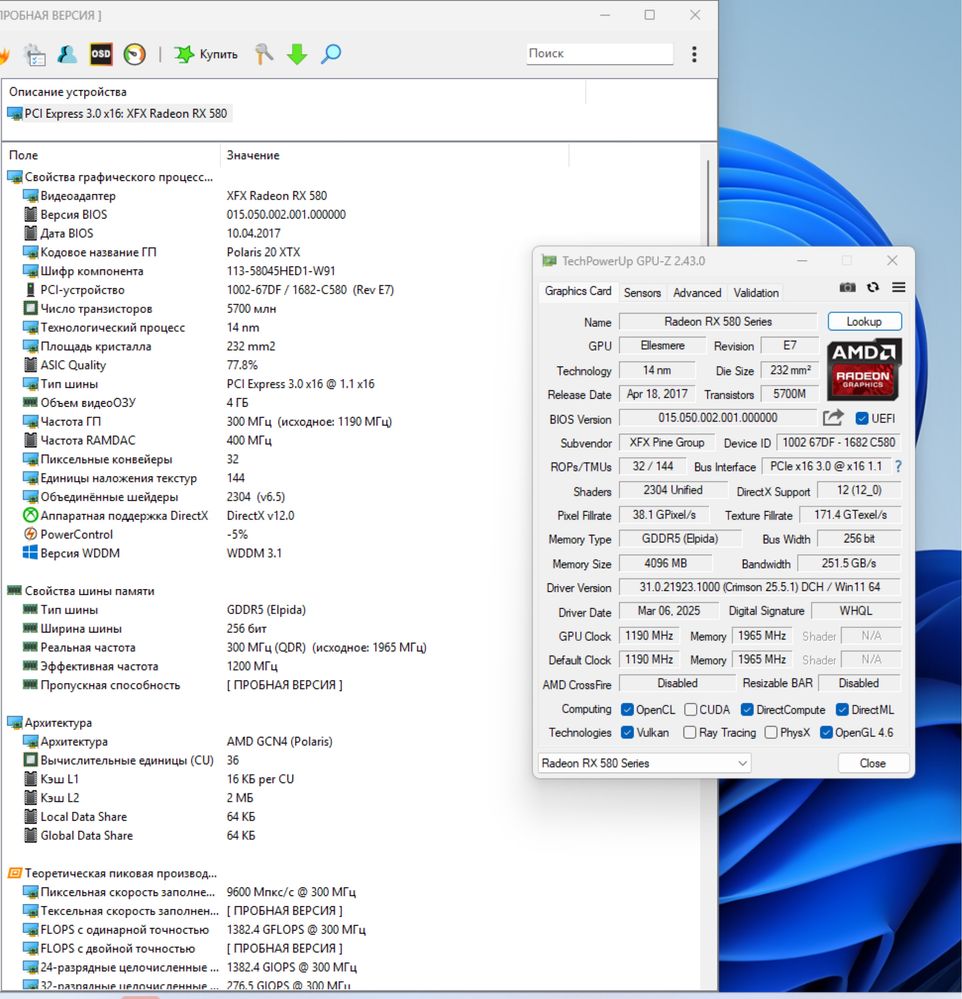Screen dimensions: 962x999
Task: Click the device icon beside PCI Express 3.0 x16: XFX Radeon RX 580
Action: (x=14, y=113)
